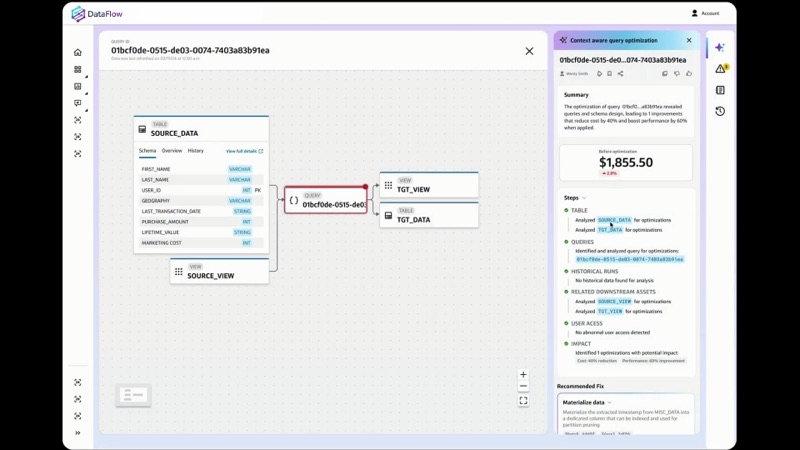Copy the optimization result
800x450 pixels.
(x=665, y=73)
